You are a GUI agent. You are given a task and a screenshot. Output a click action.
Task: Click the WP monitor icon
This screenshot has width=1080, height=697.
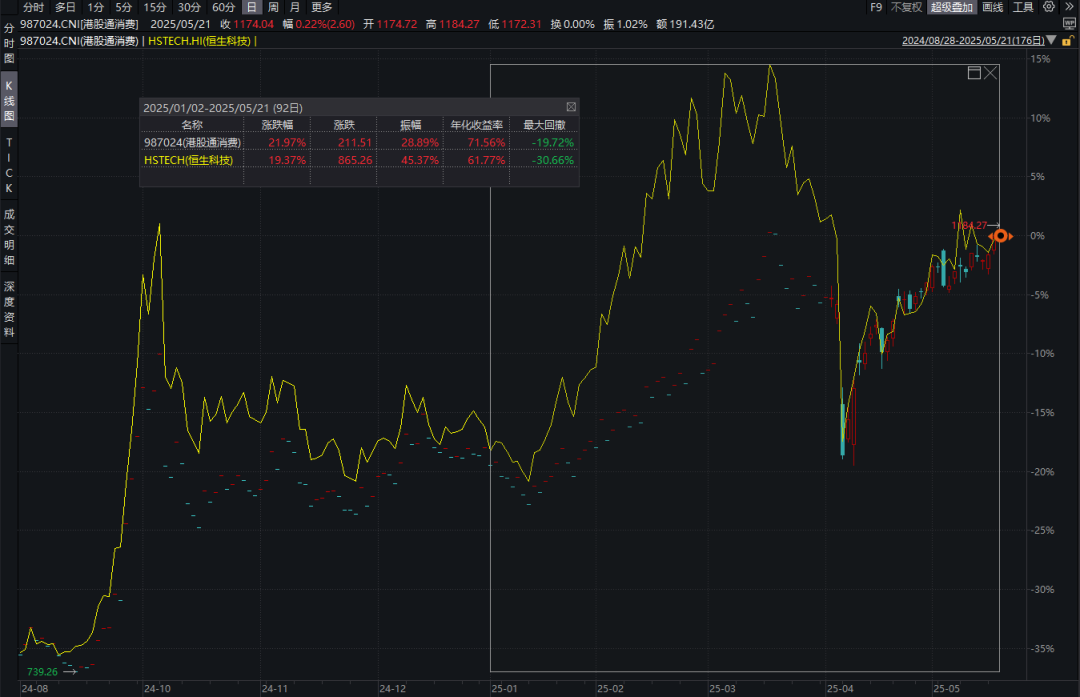1069,24
